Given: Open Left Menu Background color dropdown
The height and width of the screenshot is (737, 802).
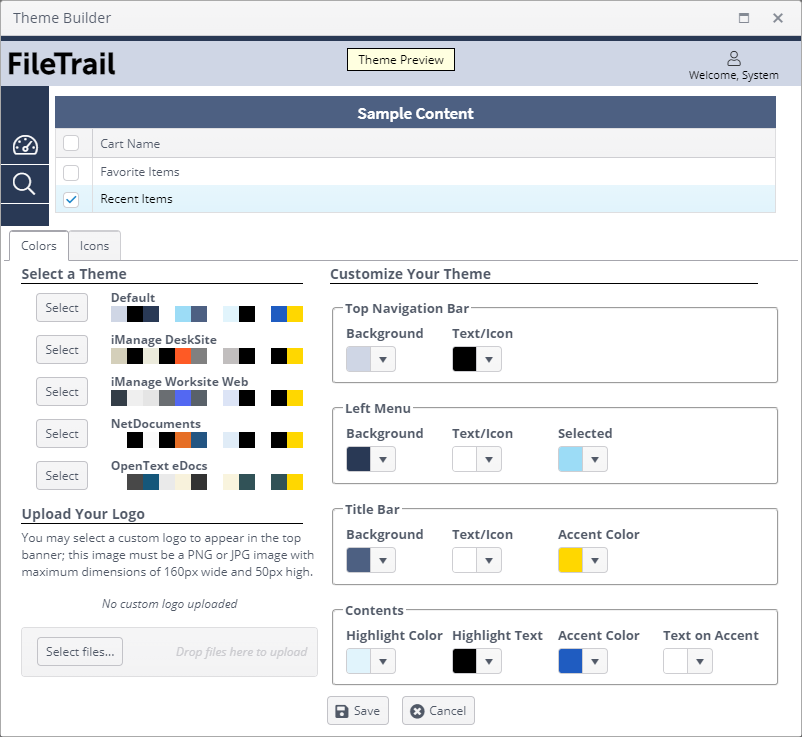Looking at the screenshot, I should pos(383,459).
